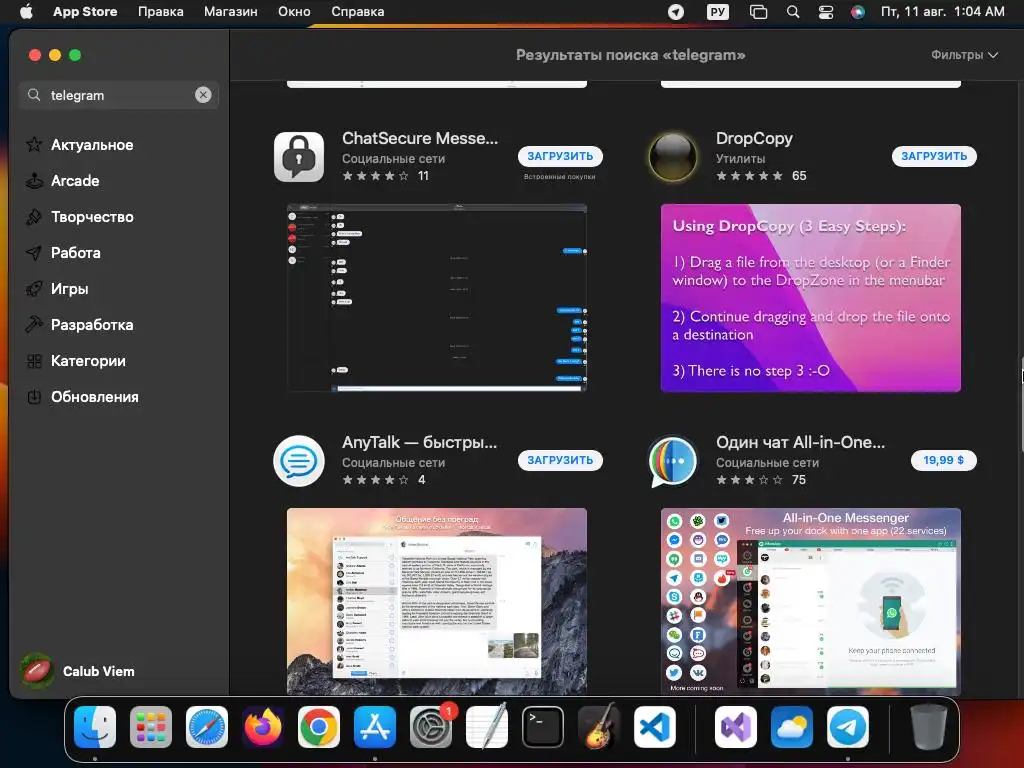The image size is (1024, 768).
Task: Open the Правка menu
Action: [161, 11]
